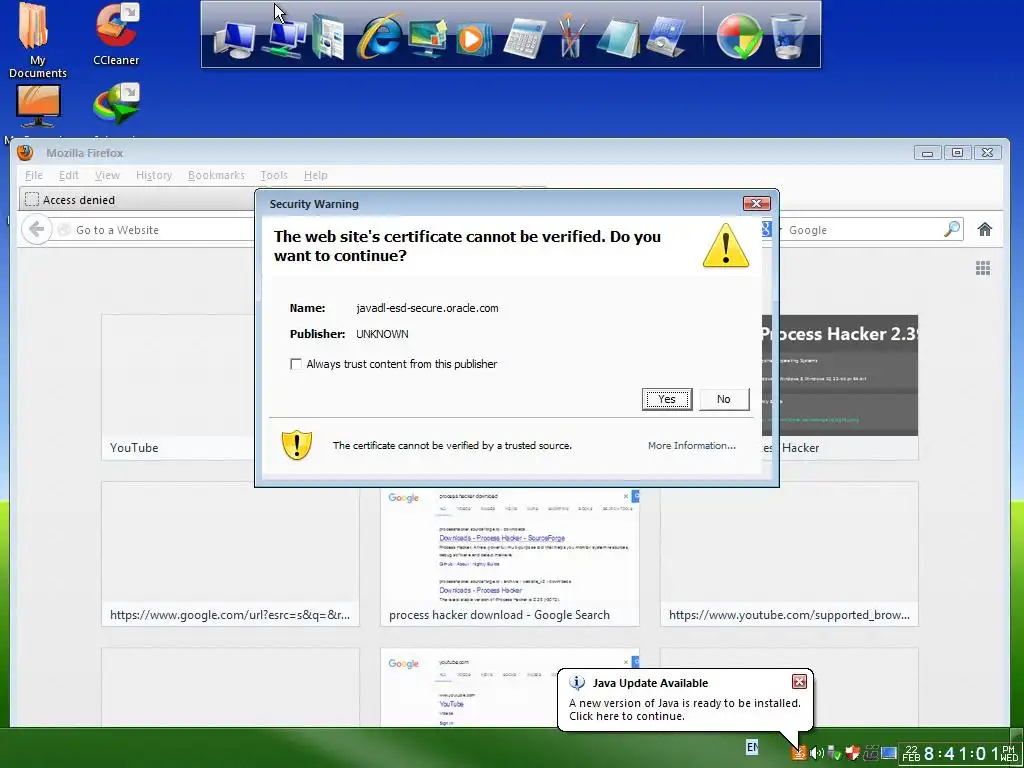Go to Firefox home page icon
Viewport: 1024px width, 768px height.
pyautogui.click(x=985, y=229)
